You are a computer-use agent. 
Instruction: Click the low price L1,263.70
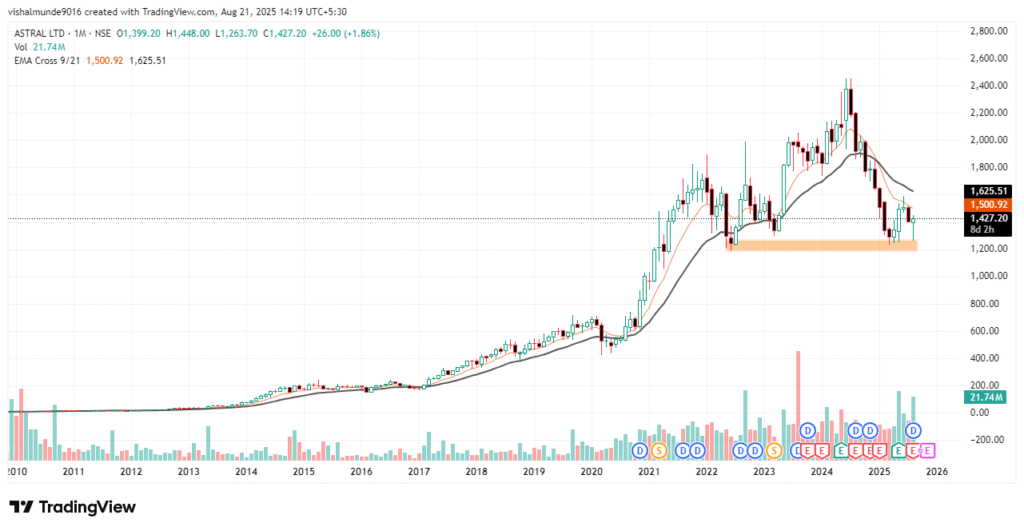point(236,33)
